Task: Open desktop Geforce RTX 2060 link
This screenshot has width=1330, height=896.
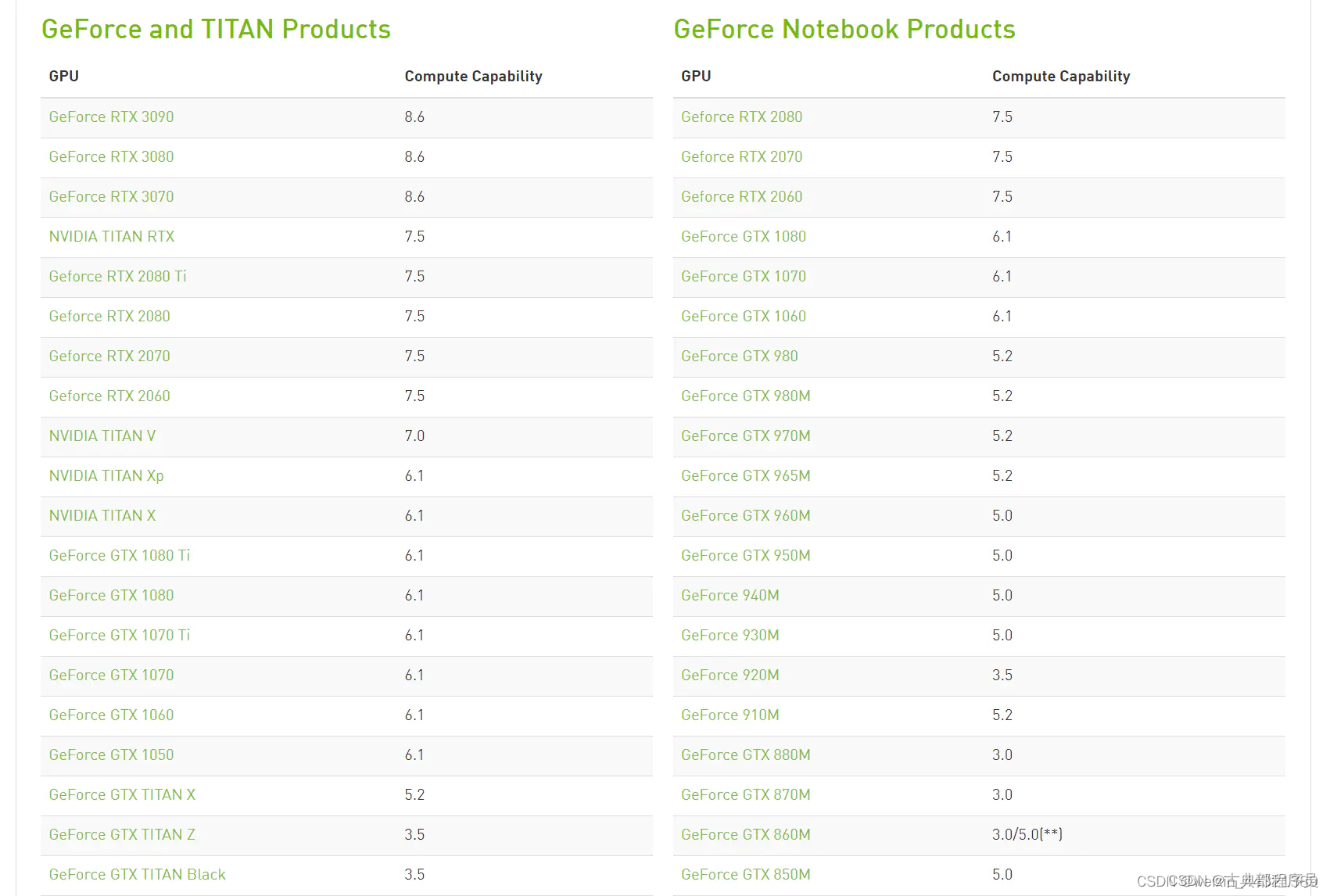Action: pyautogui.click(x=109, y=396)
